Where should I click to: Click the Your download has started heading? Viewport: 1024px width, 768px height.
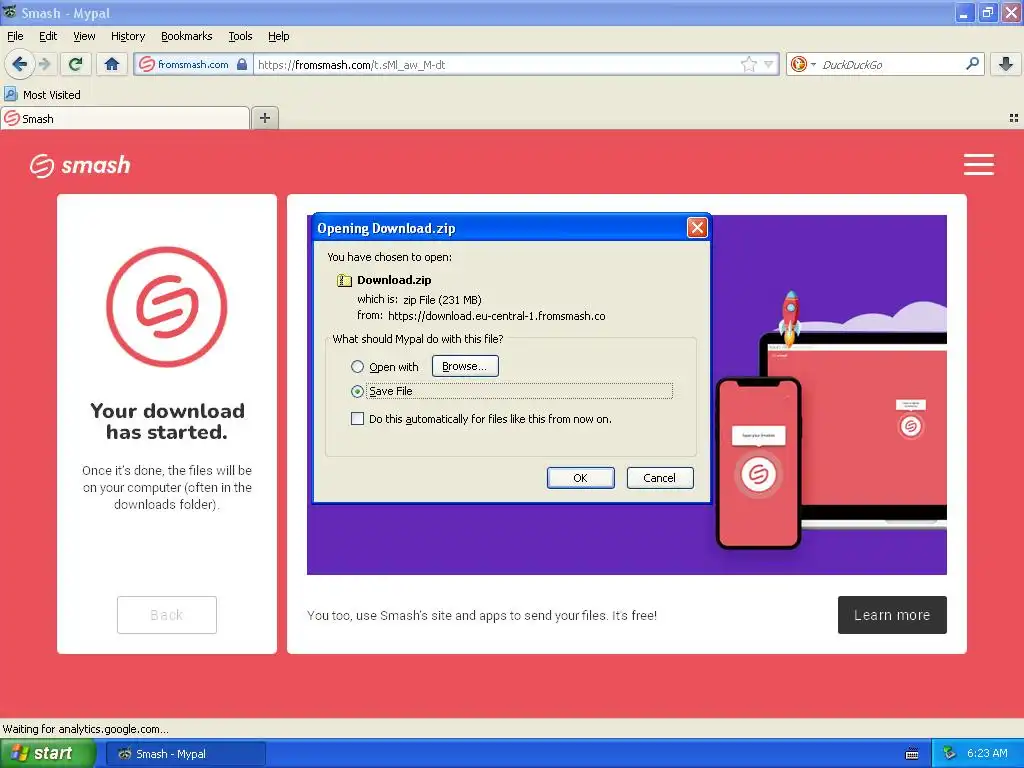(167, 421)
